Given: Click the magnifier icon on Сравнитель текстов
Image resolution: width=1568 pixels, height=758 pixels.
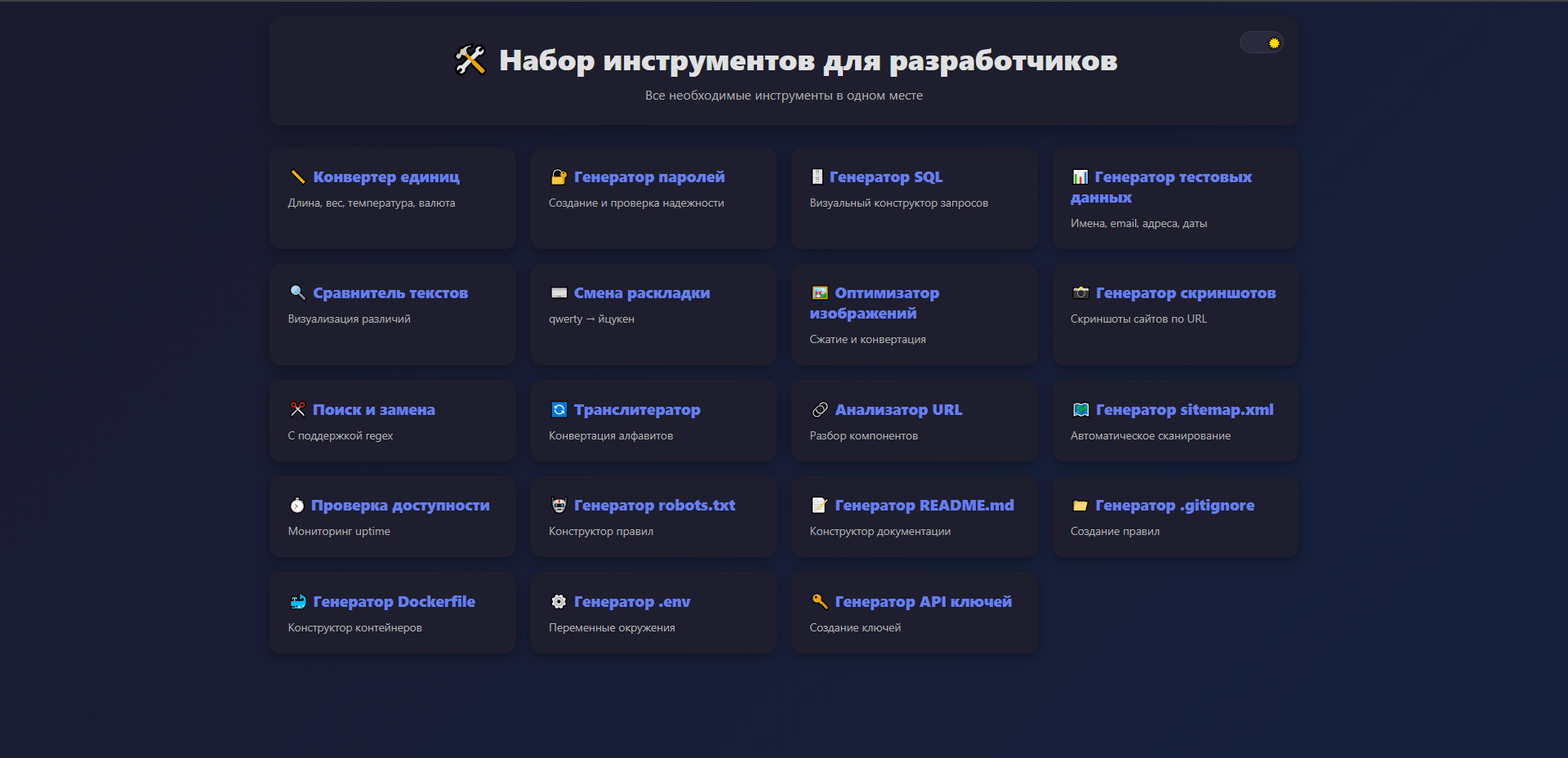Looking at the screenshot, I should [x=297, y=292].
